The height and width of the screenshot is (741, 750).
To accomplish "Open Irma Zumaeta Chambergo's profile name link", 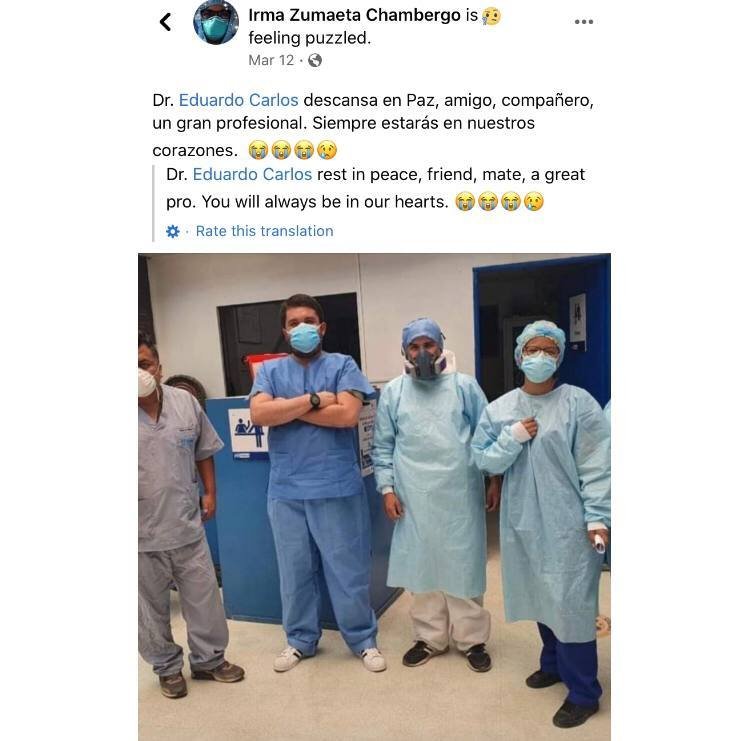I will coord(354,15).
